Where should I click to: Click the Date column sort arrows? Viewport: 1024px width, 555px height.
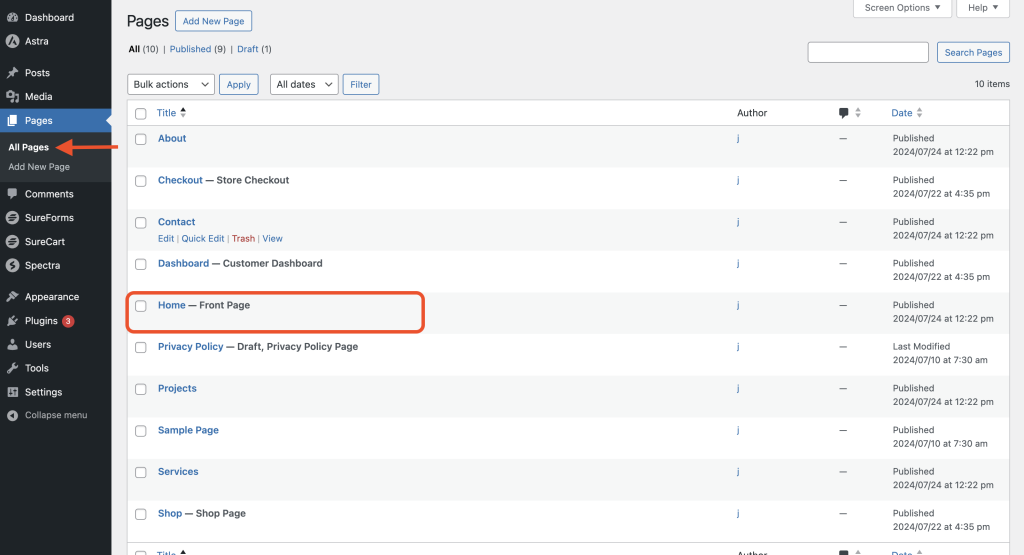(920, 113)
